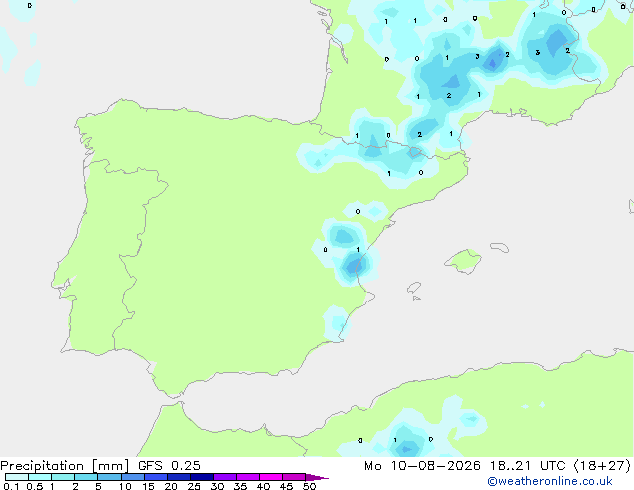The height and width of the screenshot is (490, 634).
Task: Select the 5–10 mm legend color swatch
Action: (109, 477)
